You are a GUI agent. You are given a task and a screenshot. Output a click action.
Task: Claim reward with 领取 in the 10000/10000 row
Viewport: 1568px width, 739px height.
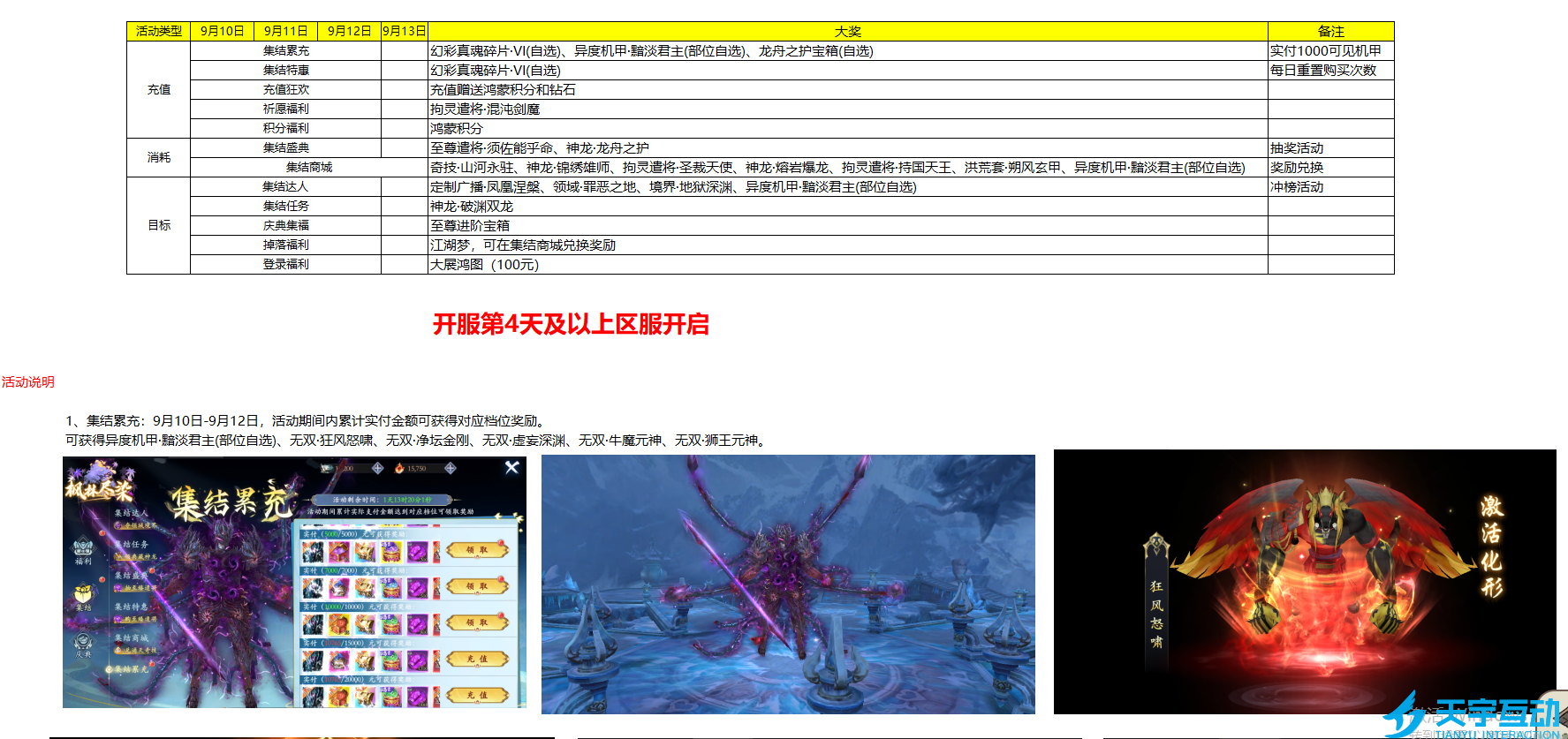click(x=477, y=622)
